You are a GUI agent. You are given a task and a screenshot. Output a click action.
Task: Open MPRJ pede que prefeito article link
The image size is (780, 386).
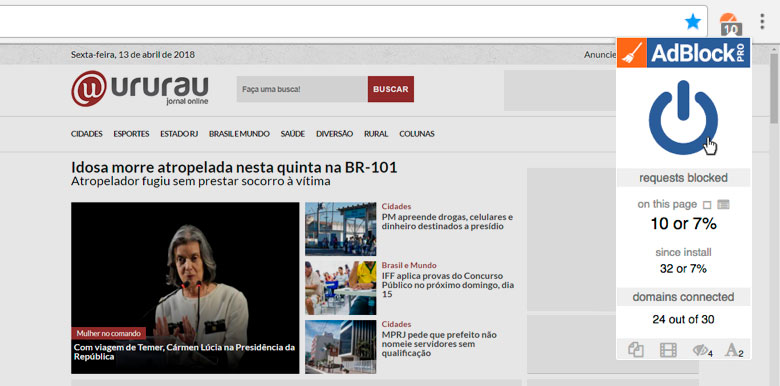(x=439, y=344)
